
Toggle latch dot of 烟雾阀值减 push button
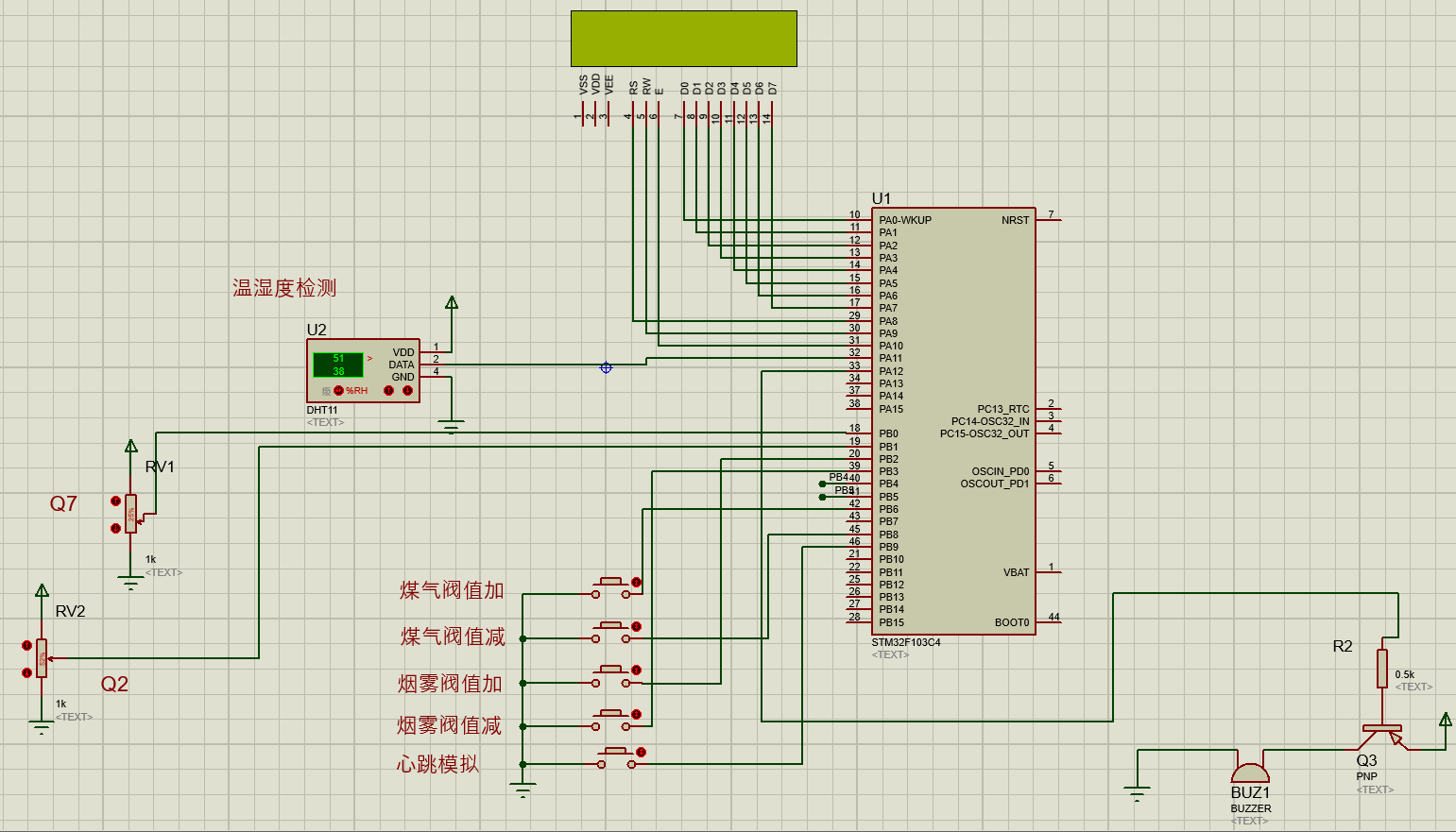point(637,715)
